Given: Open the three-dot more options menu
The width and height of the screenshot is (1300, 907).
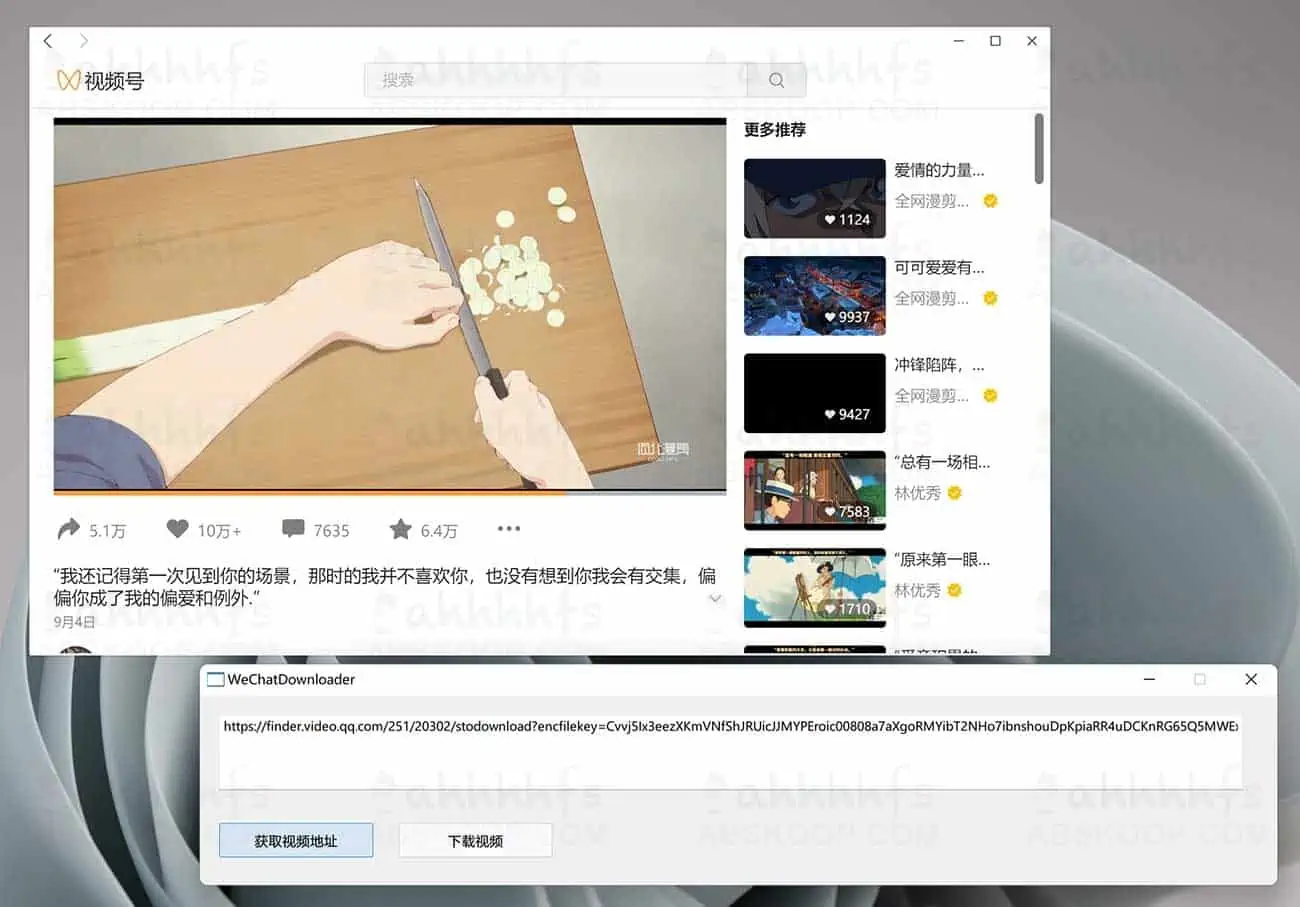Looking at the screenshot, I should pos(509,529).
